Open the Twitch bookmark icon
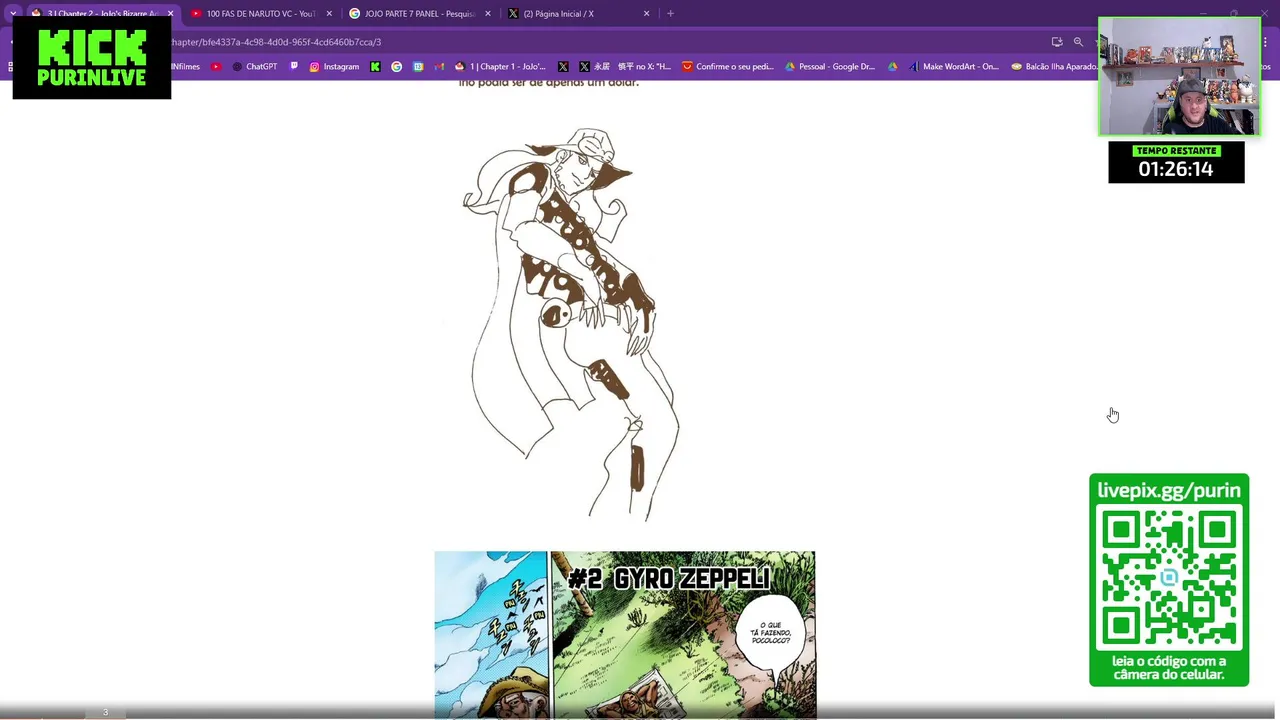The image size is (1280, 720). tap(294, 67)
